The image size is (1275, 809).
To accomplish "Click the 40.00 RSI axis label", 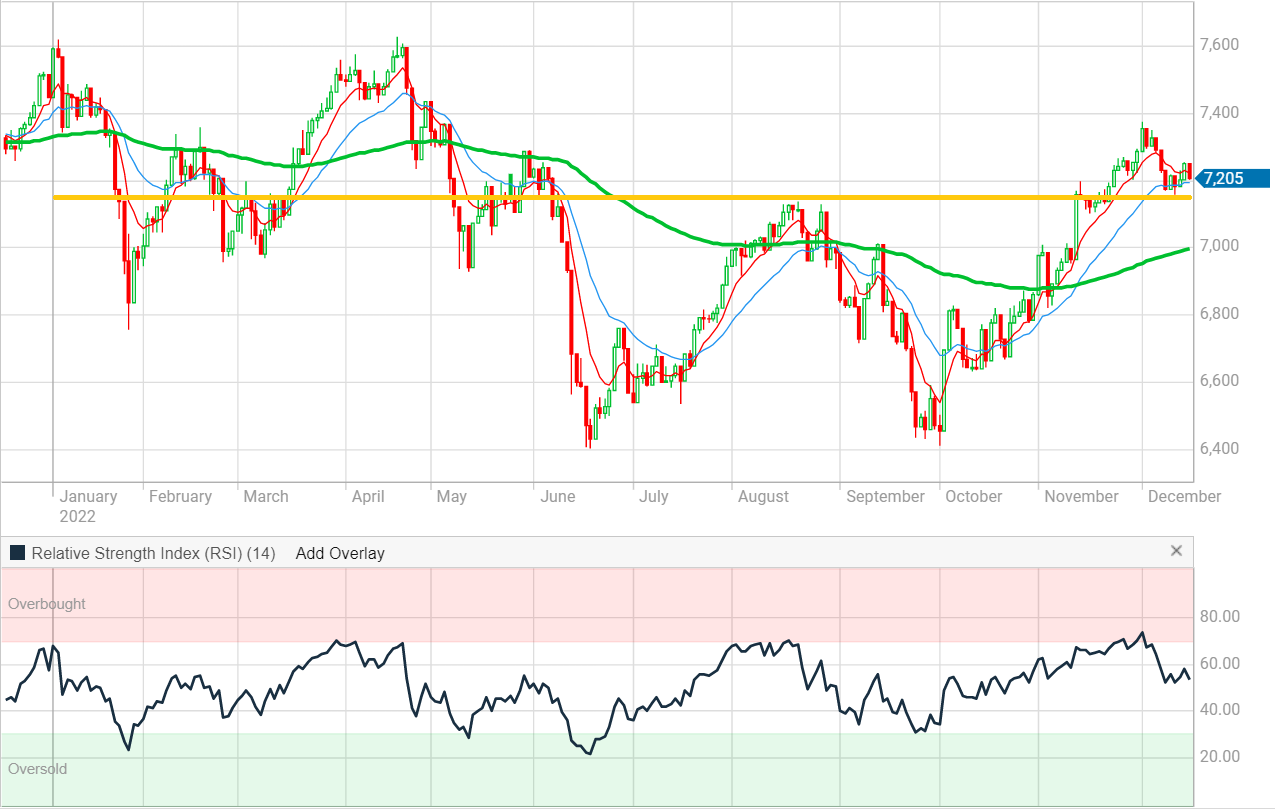I will (1219, 710).
